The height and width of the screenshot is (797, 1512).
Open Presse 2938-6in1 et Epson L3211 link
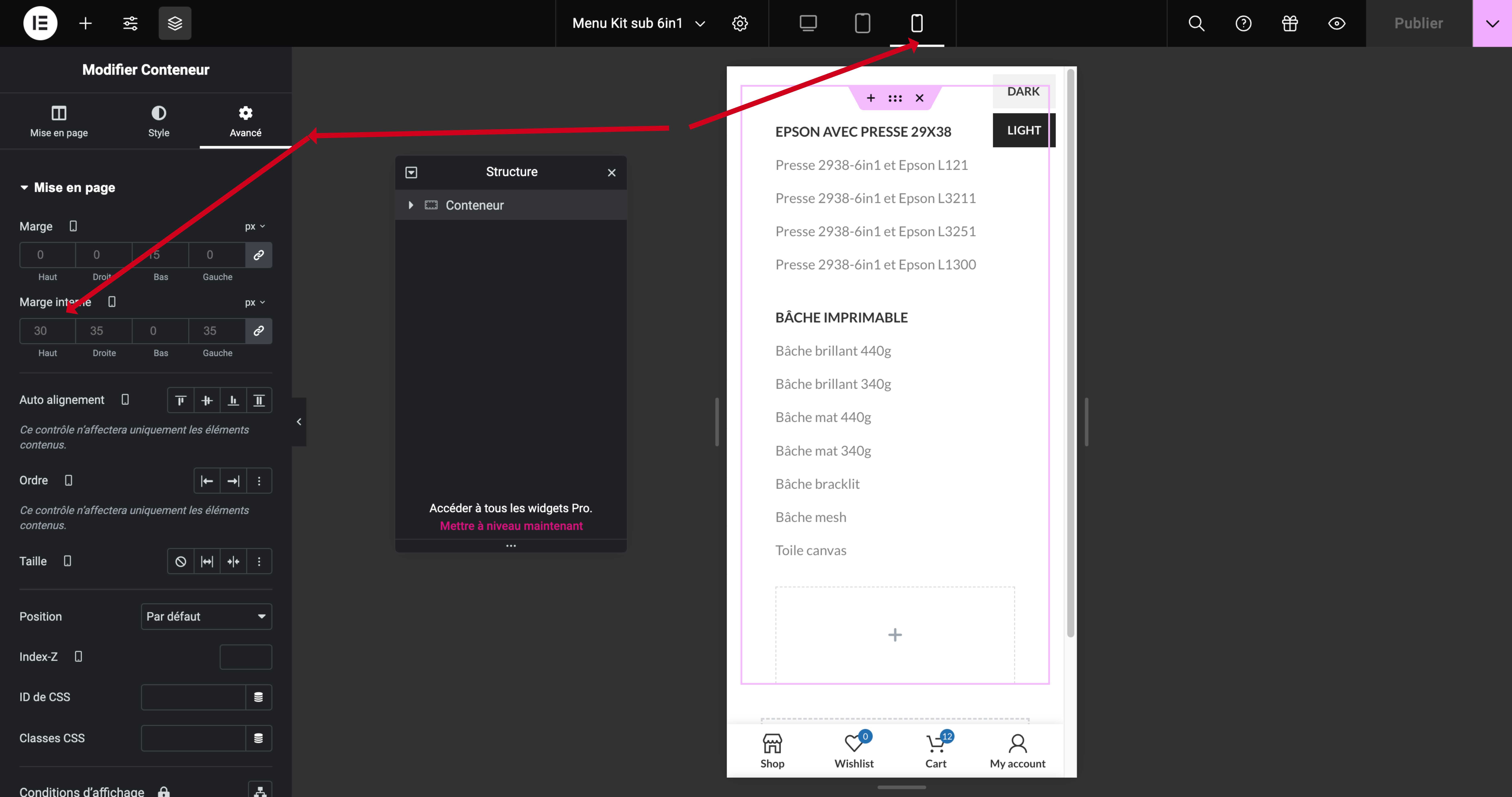pos(876,198)
